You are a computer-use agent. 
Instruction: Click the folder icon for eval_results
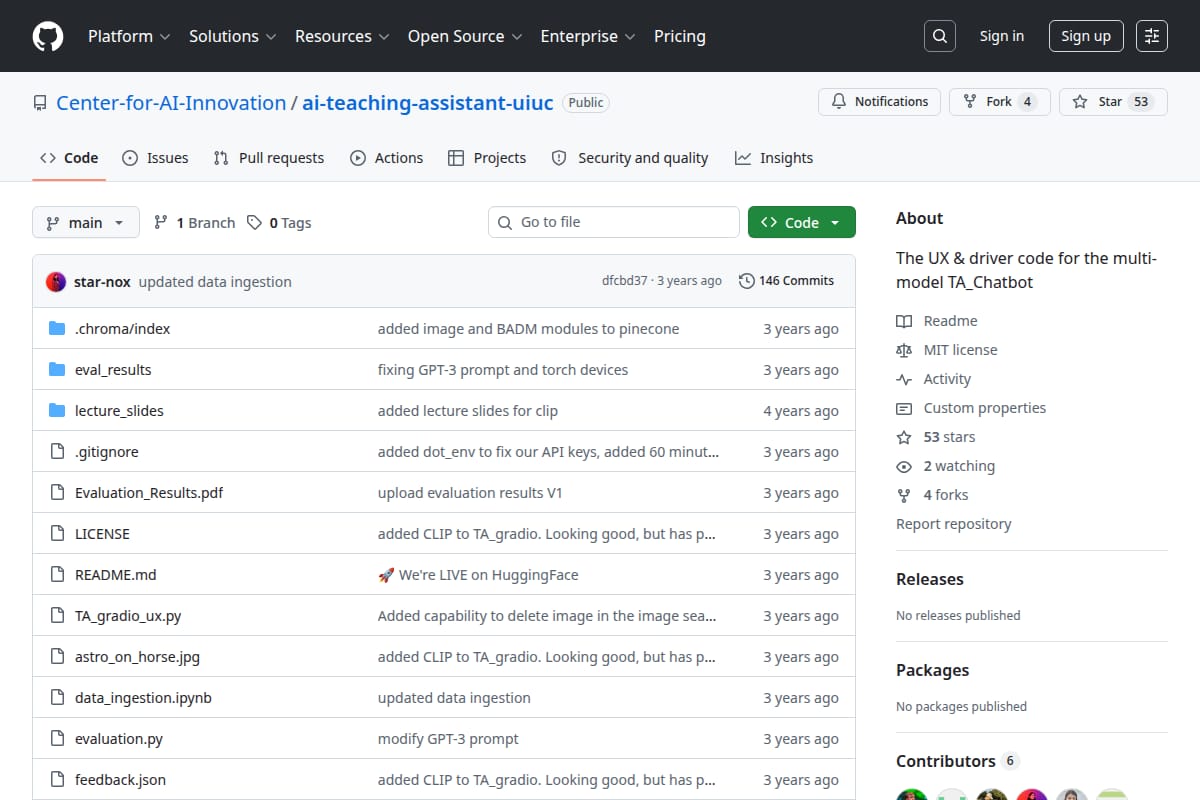[x=57, y=370]
